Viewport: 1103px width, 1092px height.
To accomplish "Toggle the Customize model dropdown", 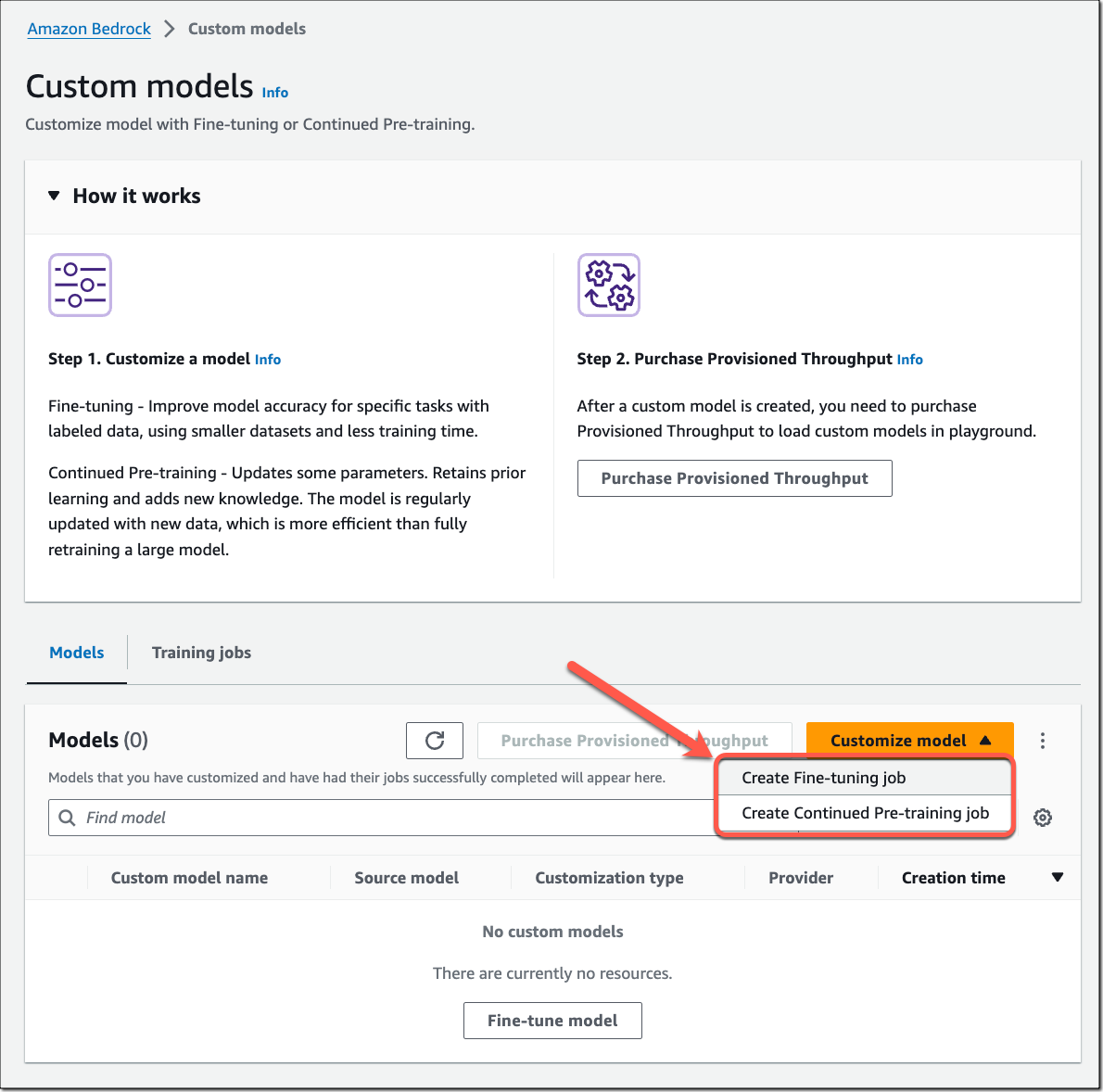I will (909, 741).
